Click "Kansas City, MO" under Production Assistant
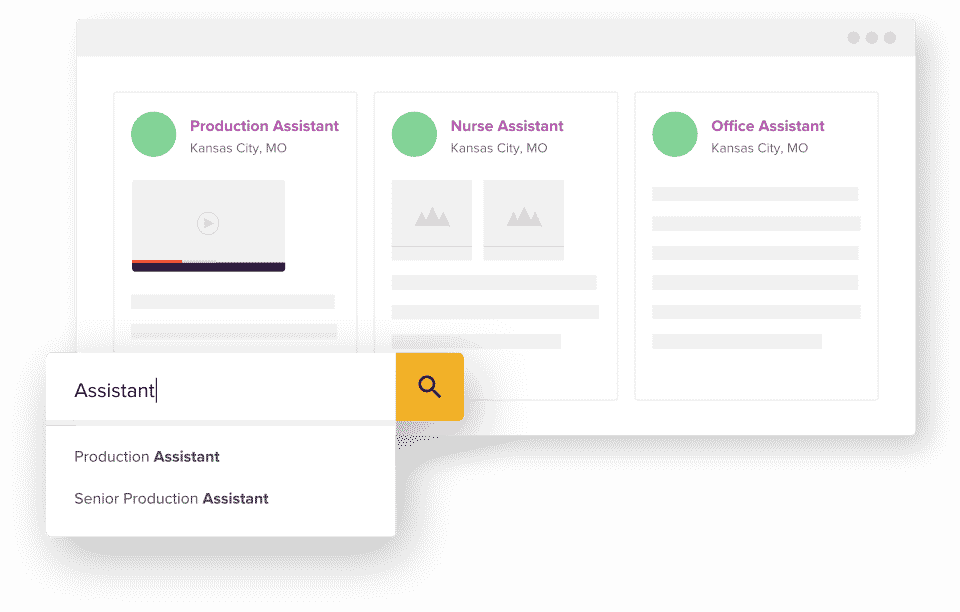The width and height of the screenshot is (960, 612). pos(238,148)
